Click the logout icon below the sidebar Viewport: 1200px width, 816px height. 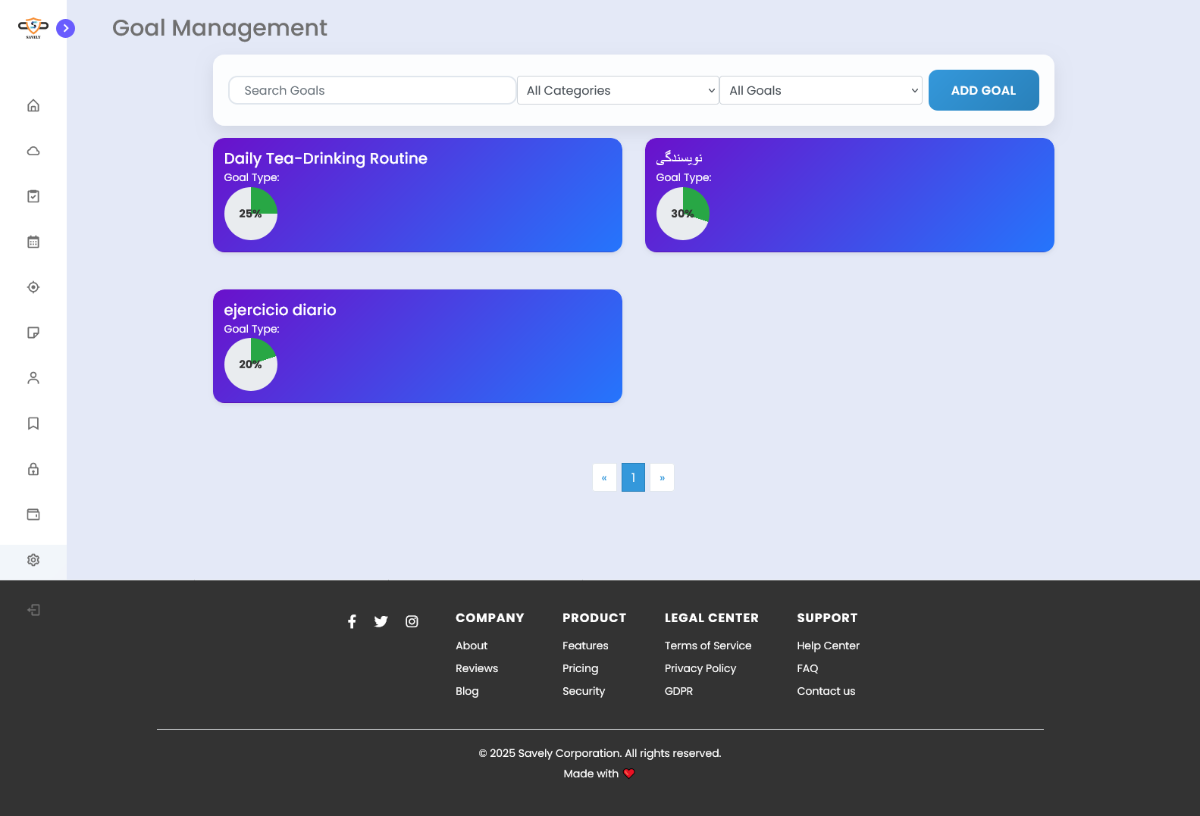[33, 610]
